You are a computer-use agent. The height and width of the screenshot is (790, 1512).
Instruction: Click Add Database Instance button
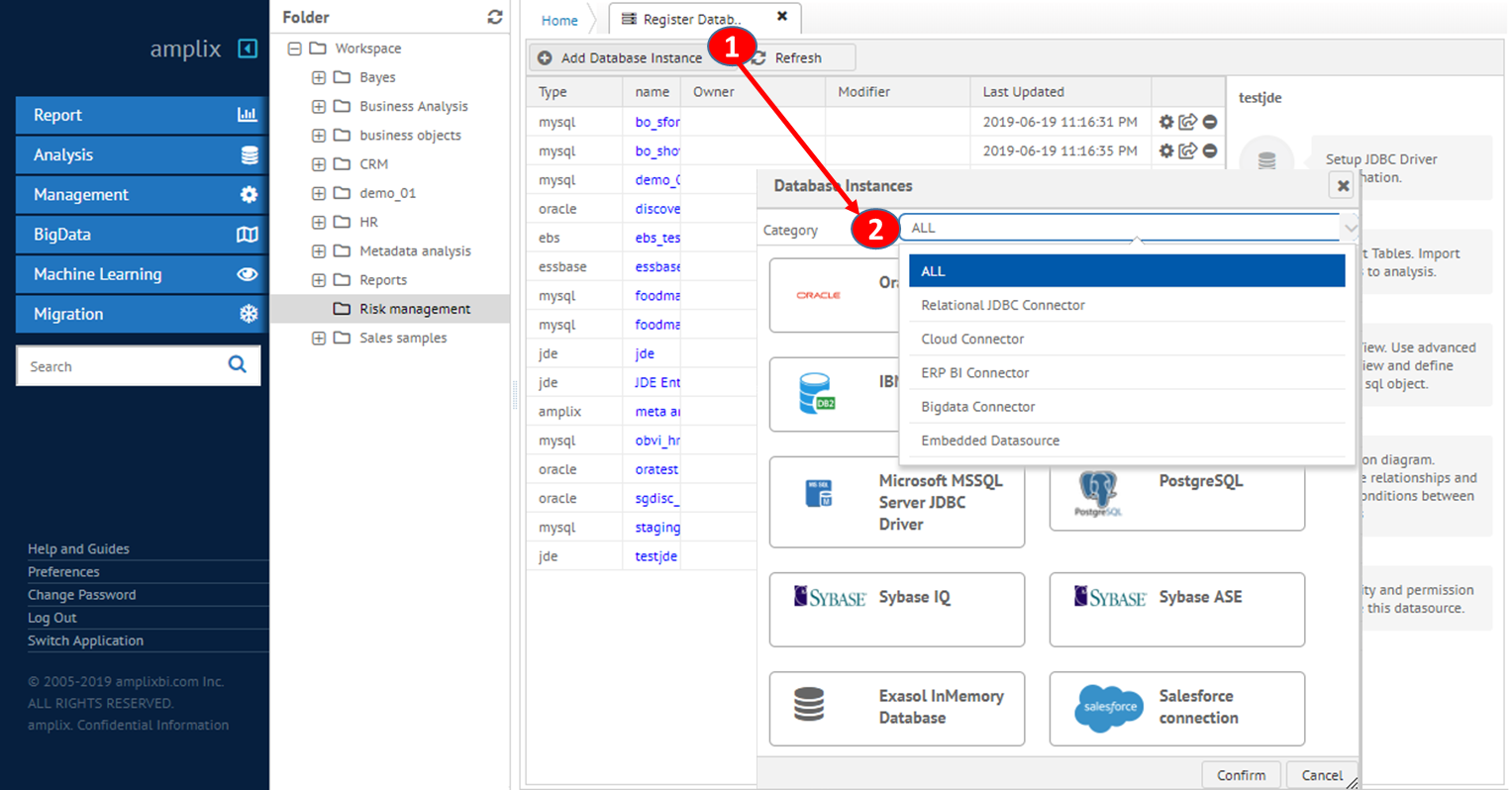(620, 57)
